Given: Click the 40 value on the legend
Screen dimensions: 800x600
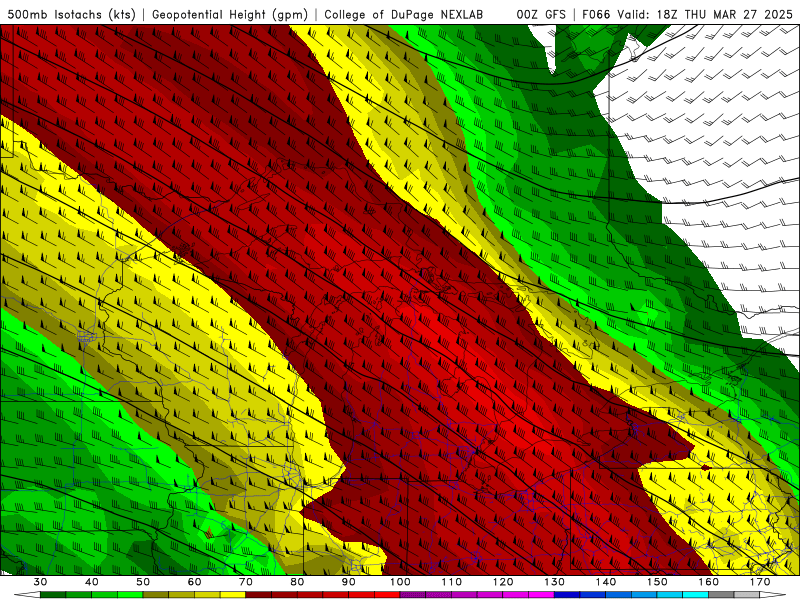Looking at the screenshot, I should [x=92, y=582].
